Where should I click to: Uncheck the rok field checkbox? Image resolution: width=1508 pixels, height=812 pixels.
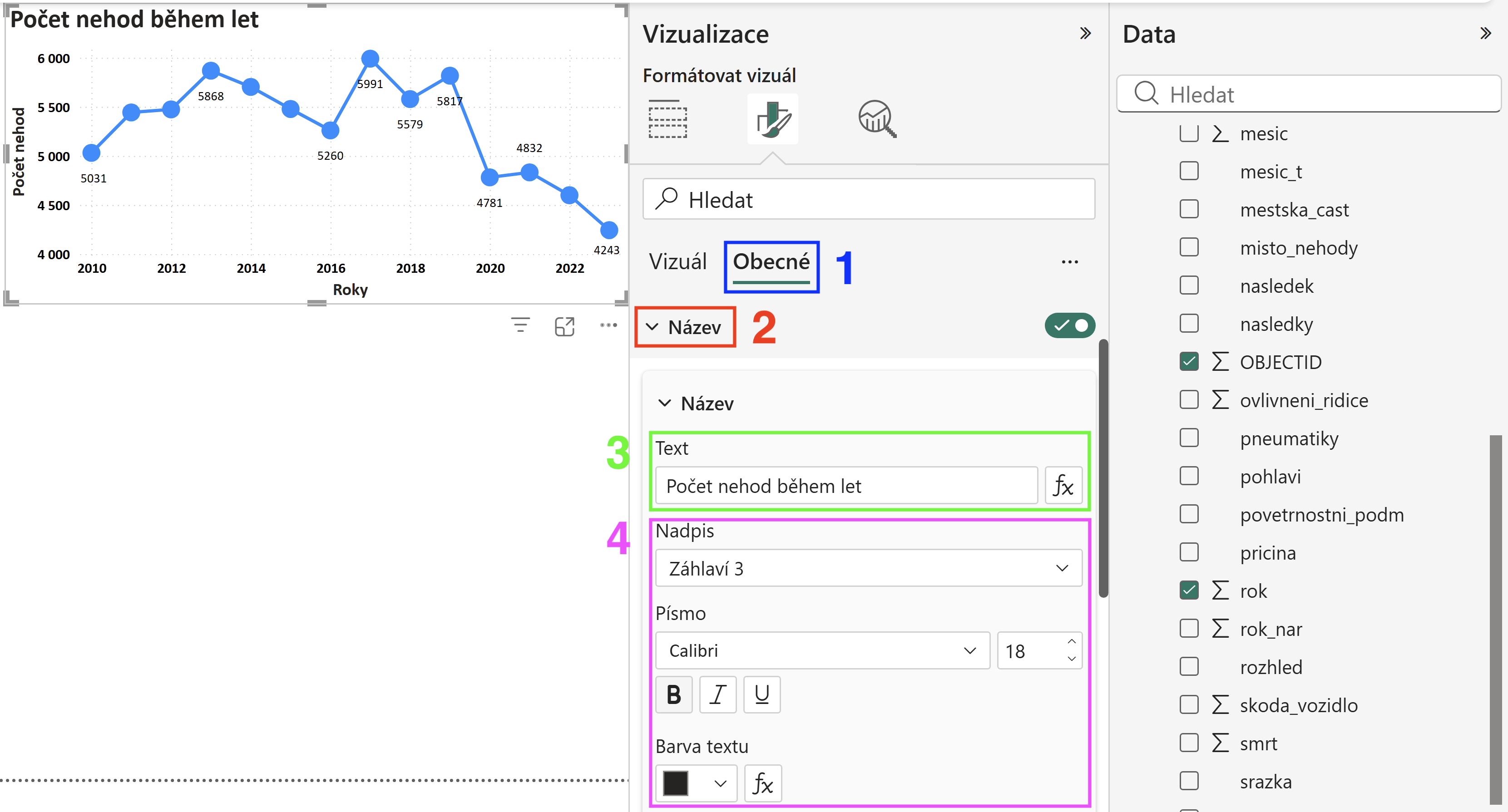coord(1189,591)
